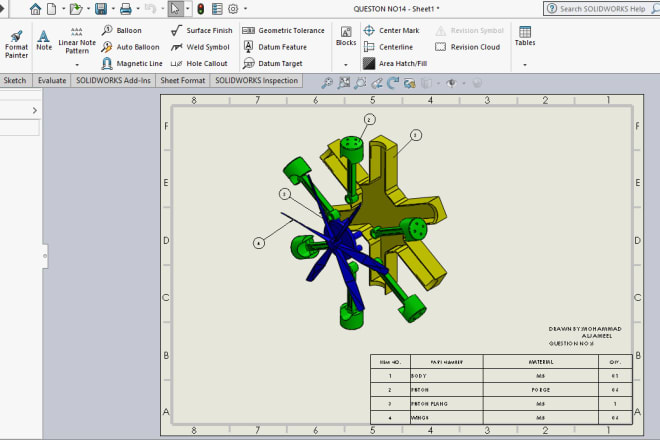Expand the Print dropdown arrow
Viewport: 660px width, 440px height.
(x=138, y=9)
